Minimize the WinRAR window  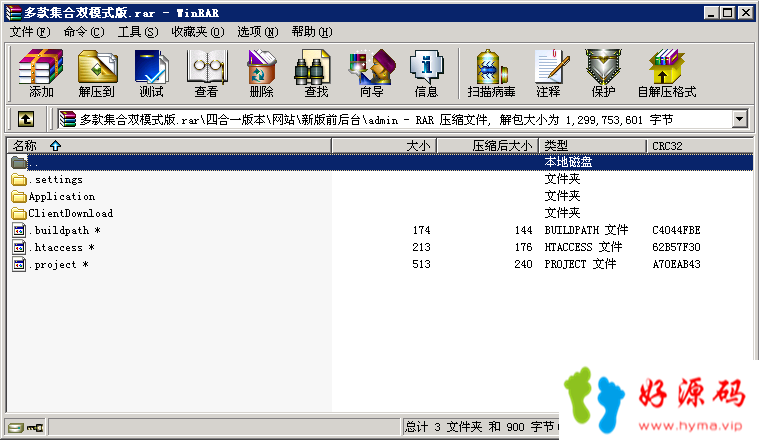point(711,13)
